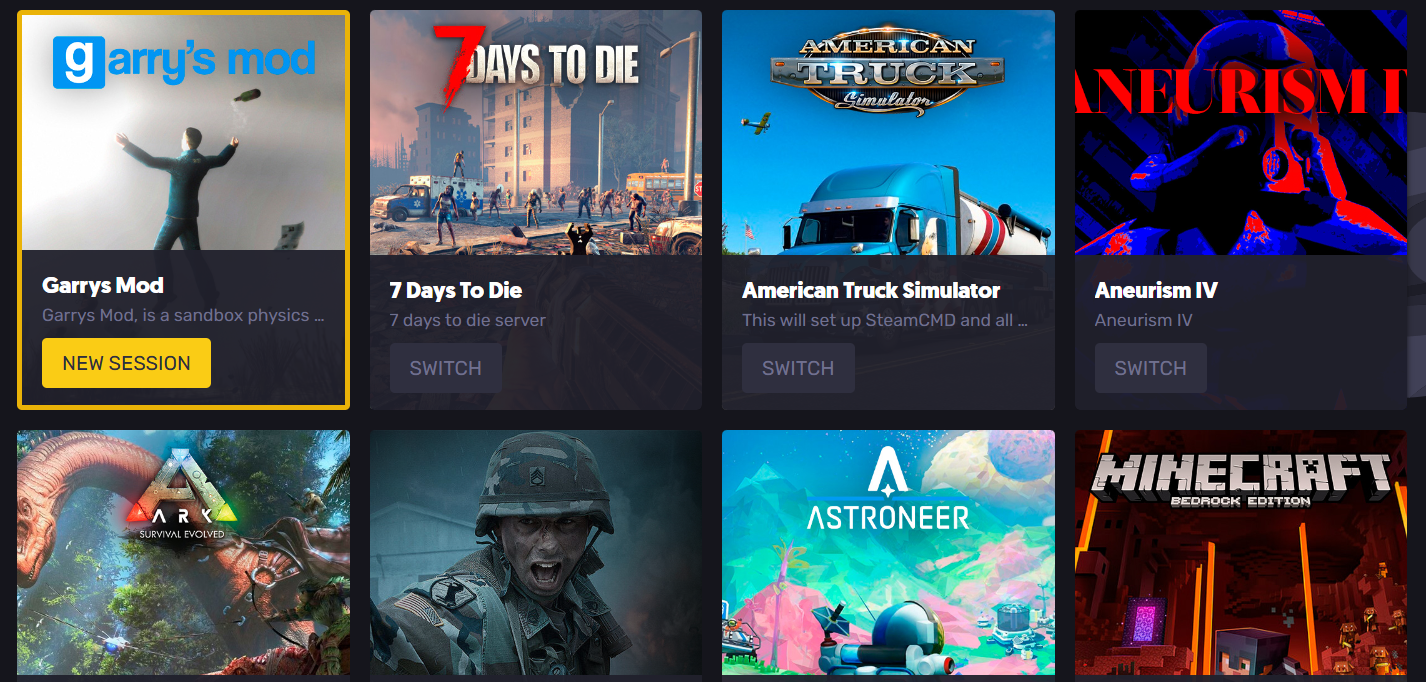Screen dimensions: 1426x682
Task: Open the Garry's Mod cover image
Action: 184,132
